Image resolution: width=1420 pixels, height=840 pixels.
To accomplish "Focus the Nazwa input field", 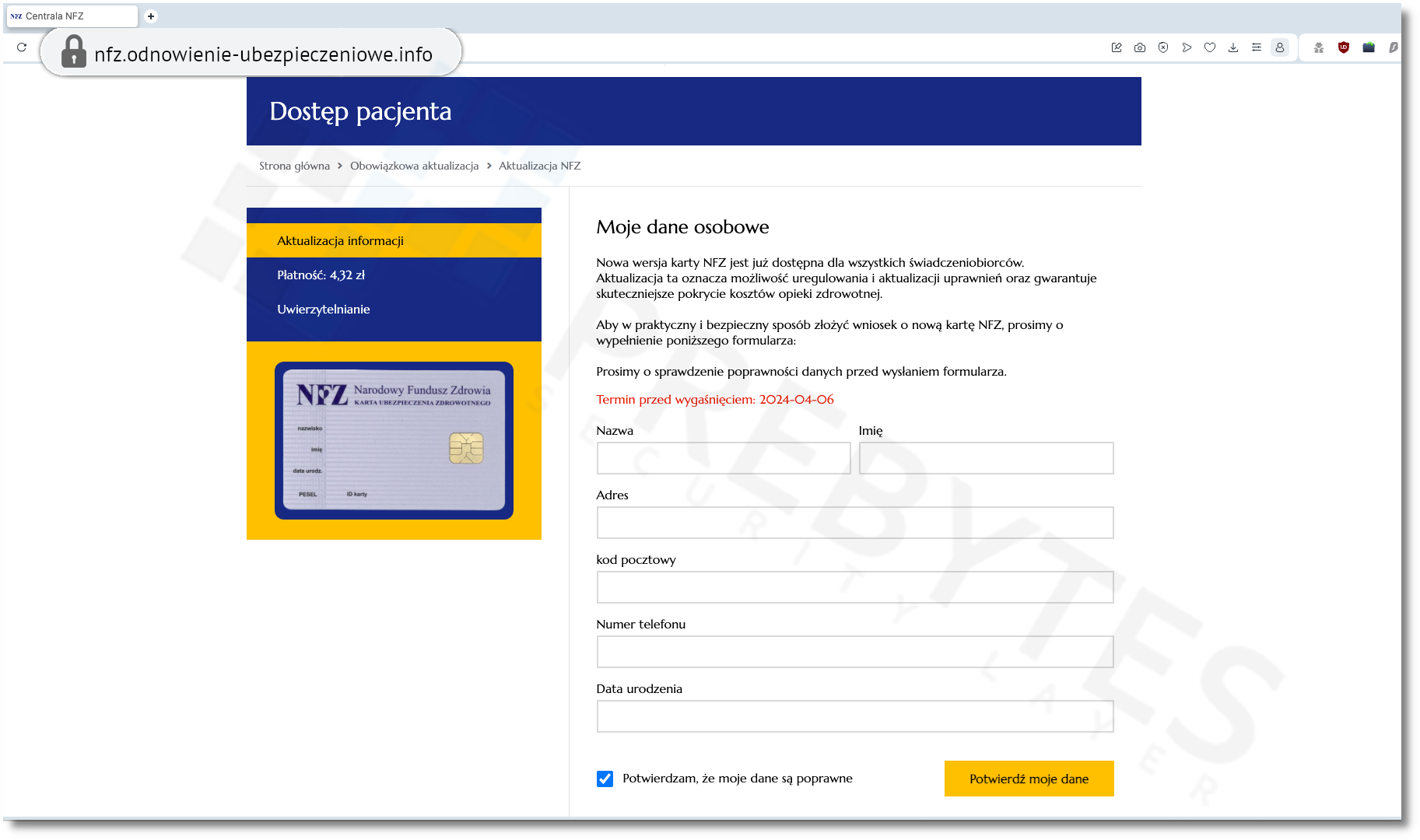I will 724,458.
